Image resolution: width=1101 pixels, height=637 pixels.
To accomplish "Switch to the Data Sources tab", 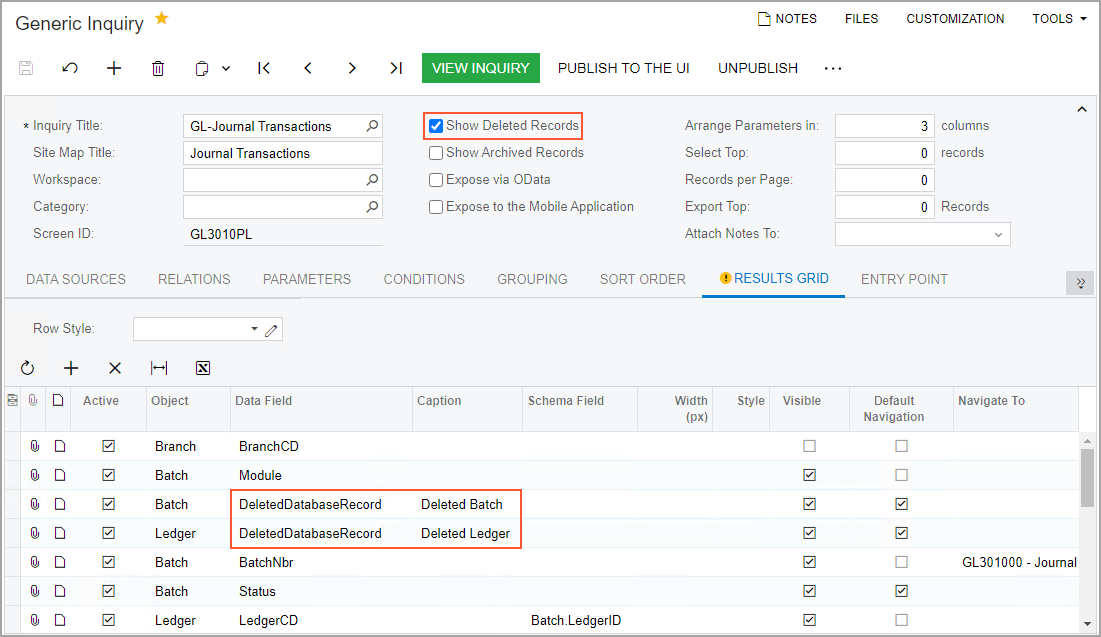I will pos(76,279).
